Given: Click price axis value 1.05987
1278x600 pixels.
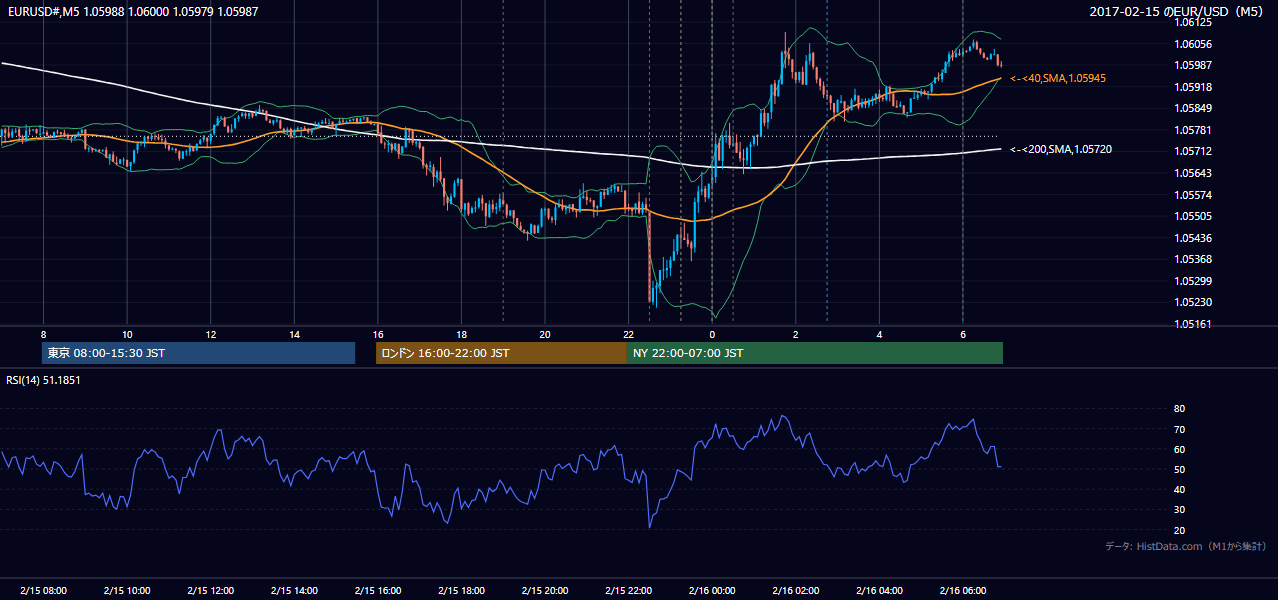Looking at the screenshot, I should (x=1193, y=65).
